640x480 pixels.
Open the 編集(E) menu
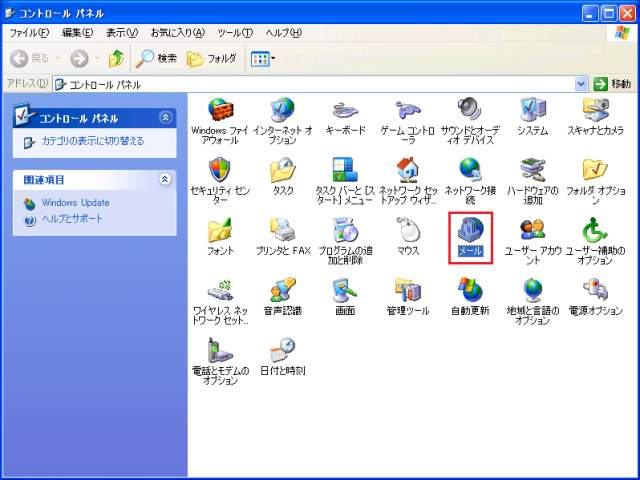(x=77, y=33)
